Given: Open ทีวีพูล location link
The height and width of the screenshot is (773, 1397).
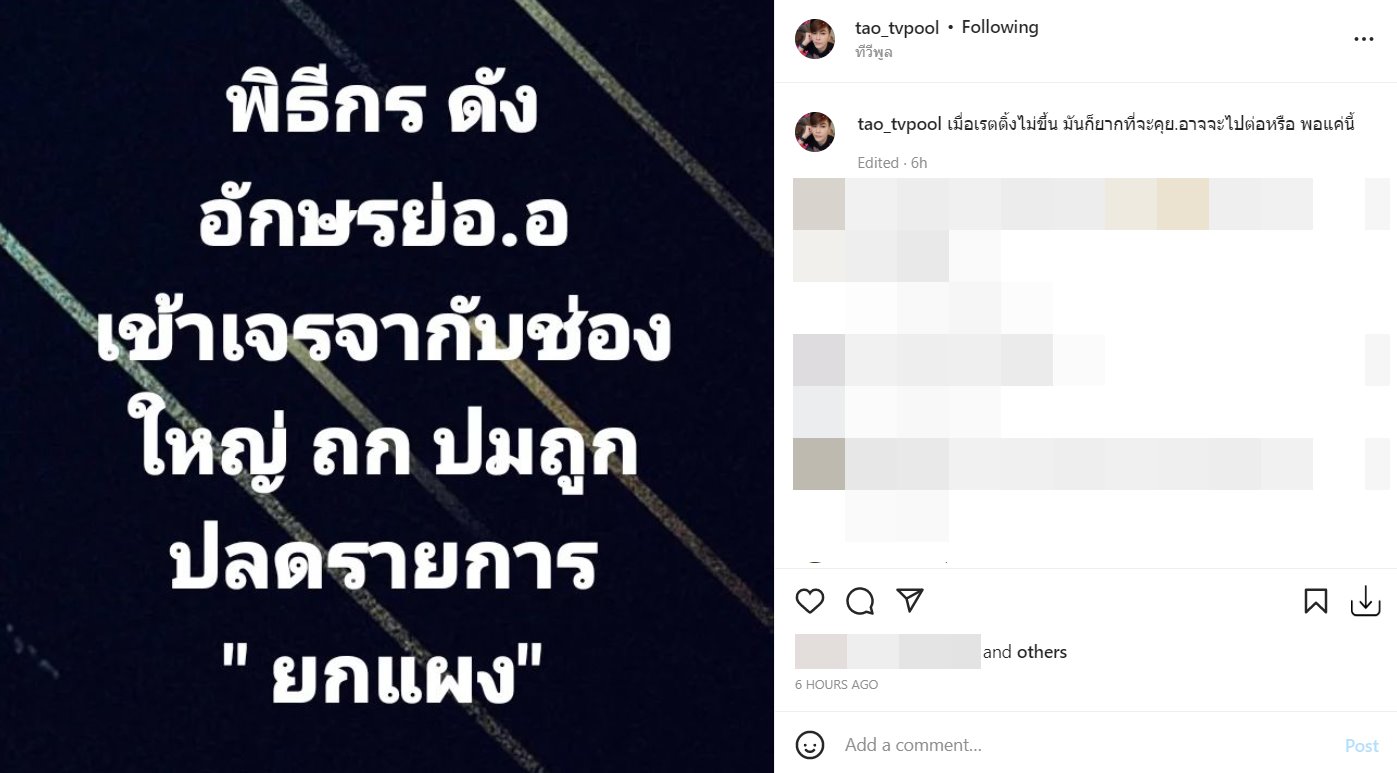Looking at the screenshot, I should click(x=874, y=52).
